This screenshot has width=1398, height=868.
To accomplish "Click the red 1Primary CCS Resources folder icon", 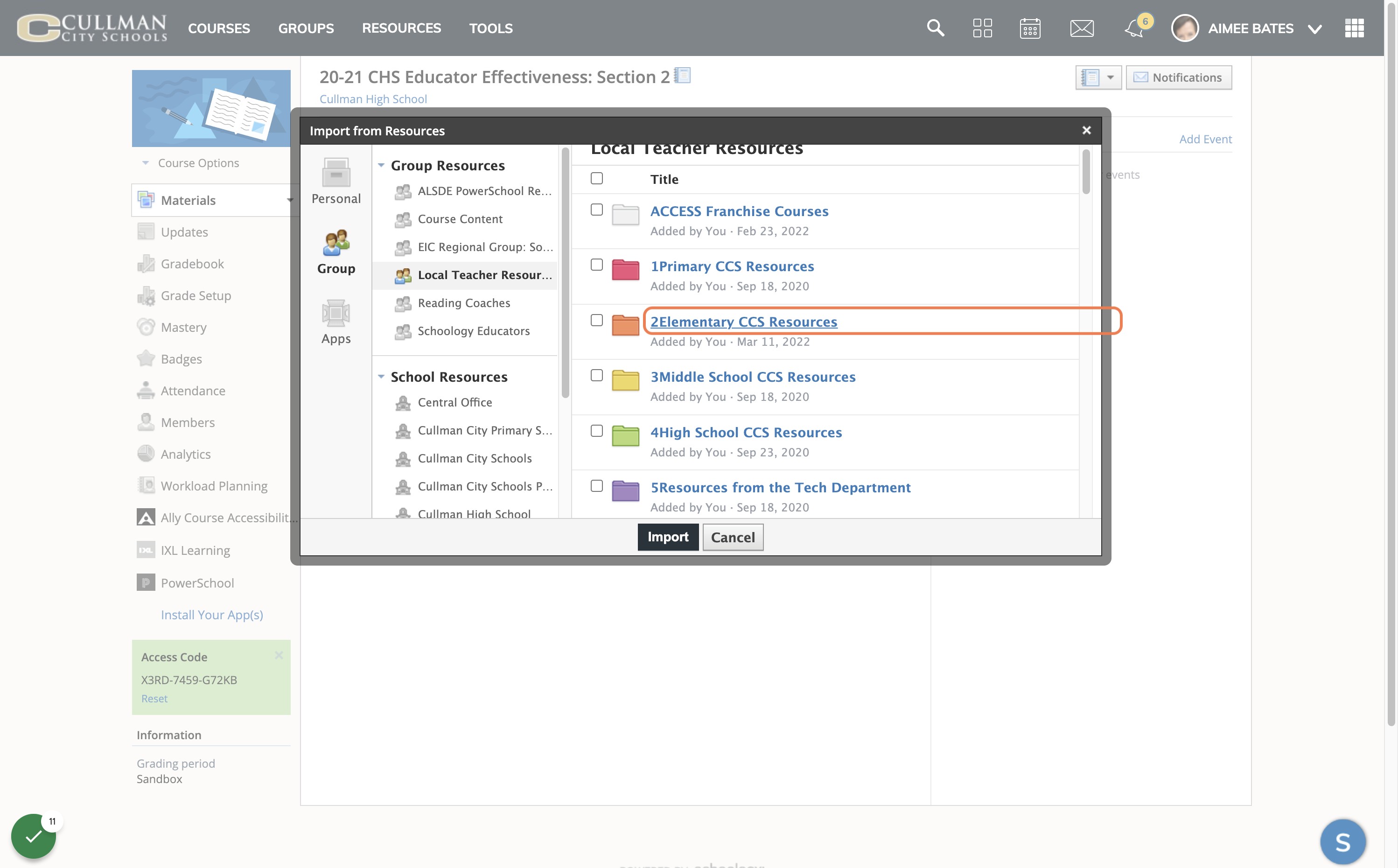I will (x=626, y=269).
